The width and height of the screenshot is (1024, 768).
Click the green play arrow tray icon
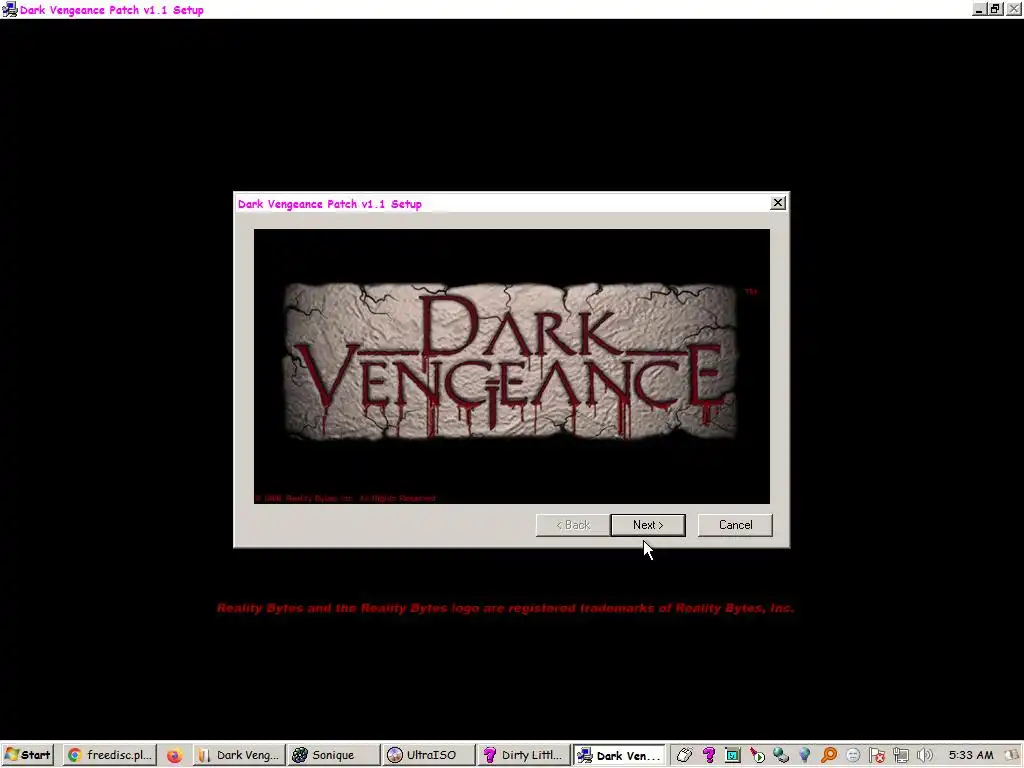click(x=757, y=756)
